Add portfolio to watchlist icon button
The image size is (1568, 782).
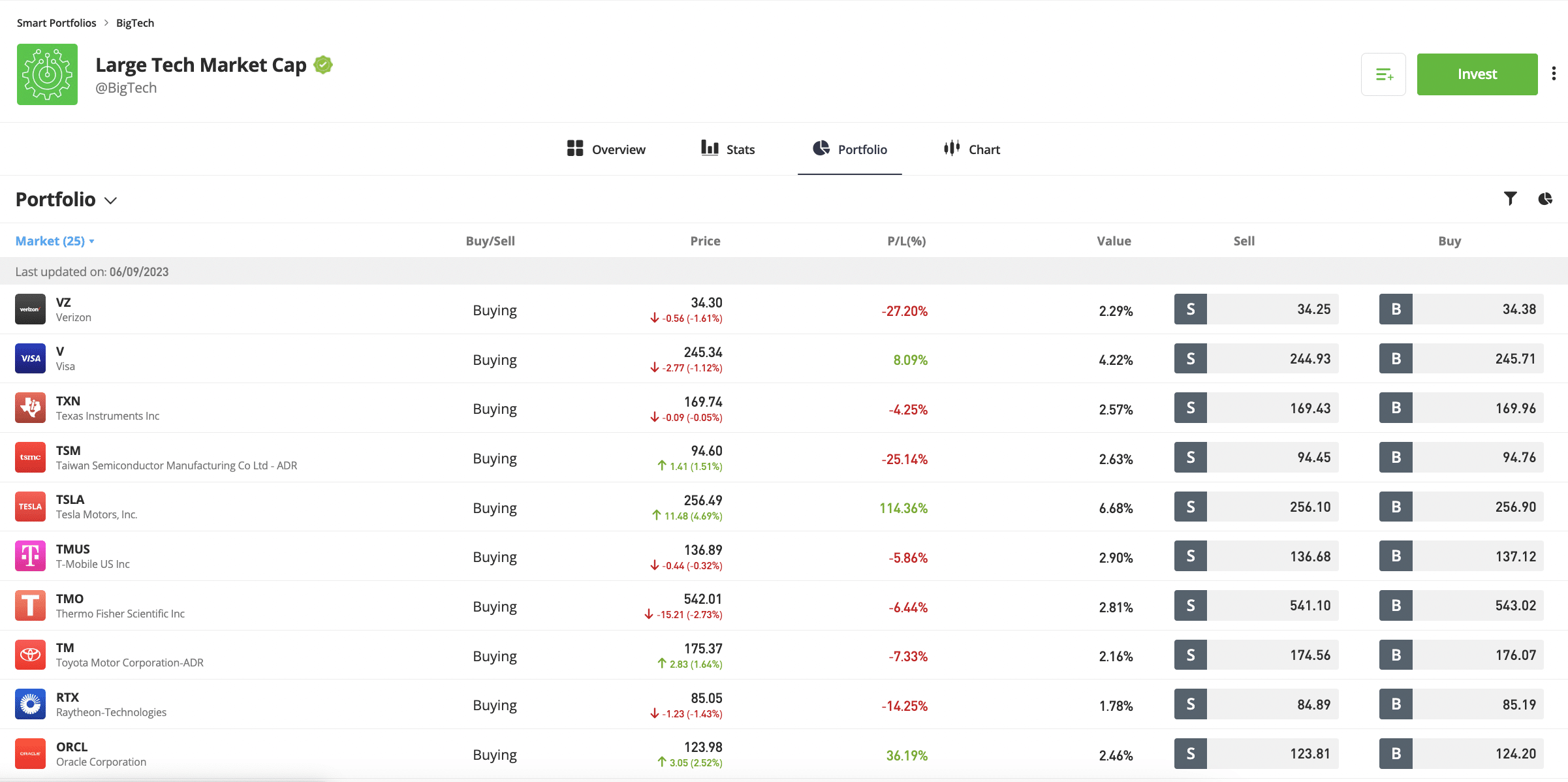tap(1383, 74)
